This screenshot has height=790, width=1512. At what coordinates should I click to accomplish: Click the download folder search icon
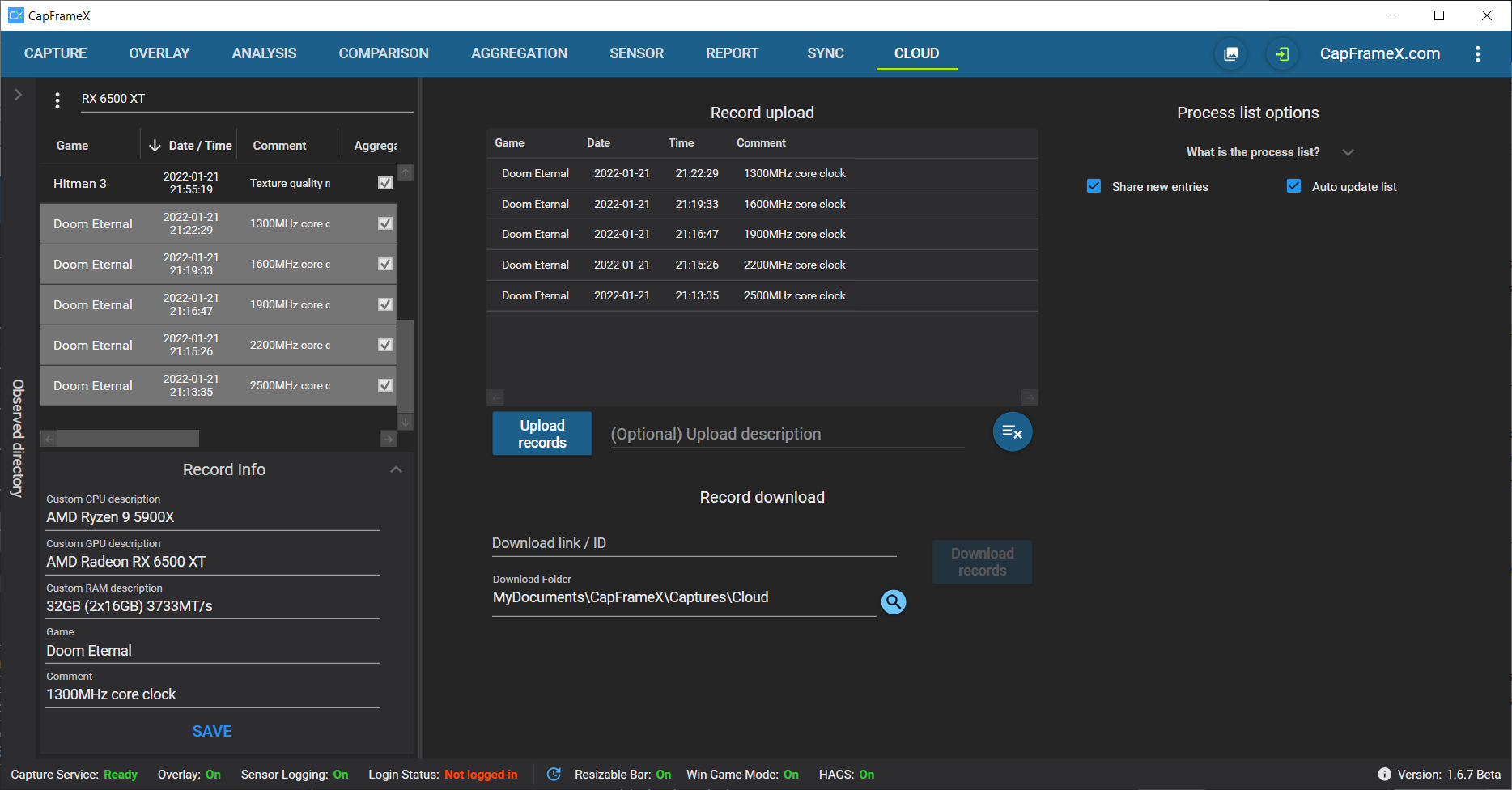tap(894, 601)
